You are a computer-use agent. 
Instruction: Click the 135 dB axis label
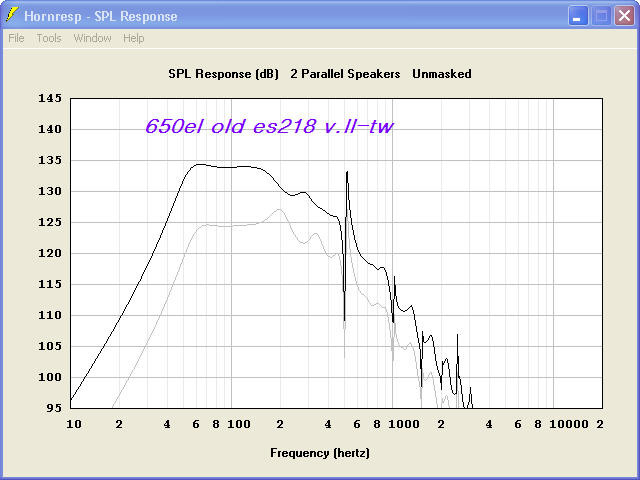(50, 160)
